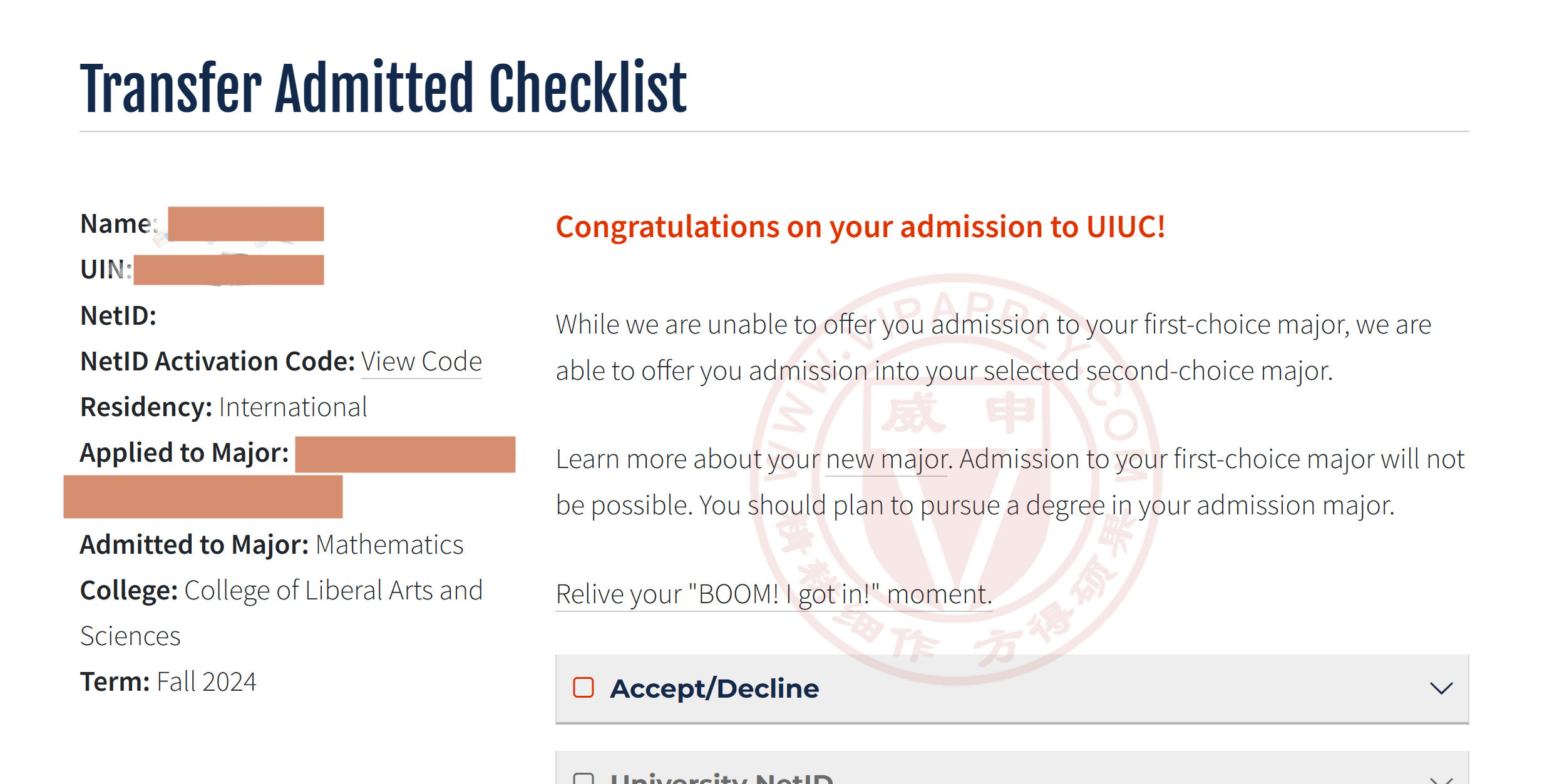This screenshot has width=1542, height=784.
Task: Tick the Accept/Decline checkbox
Action: (x=583, y=688)
